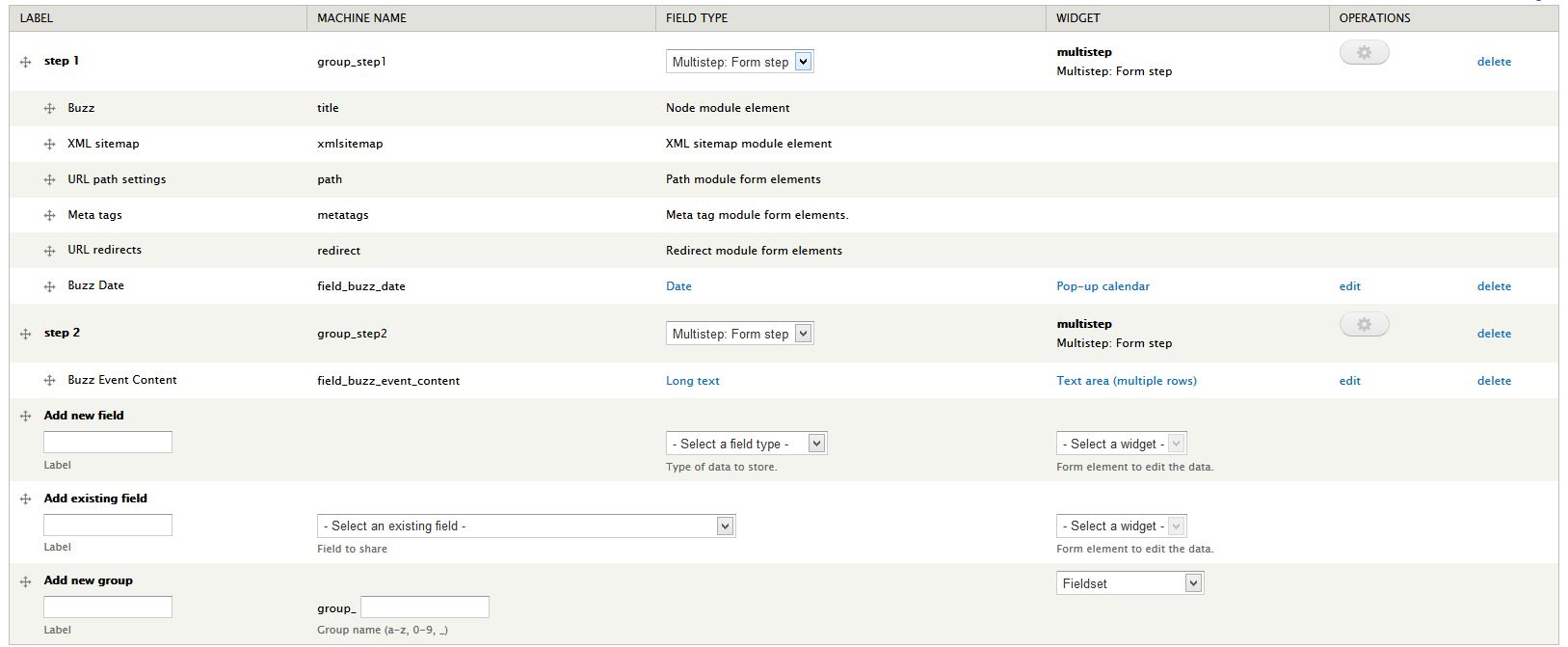
Task: Click the drag handle for URL path settings
Action: [50, 180]
